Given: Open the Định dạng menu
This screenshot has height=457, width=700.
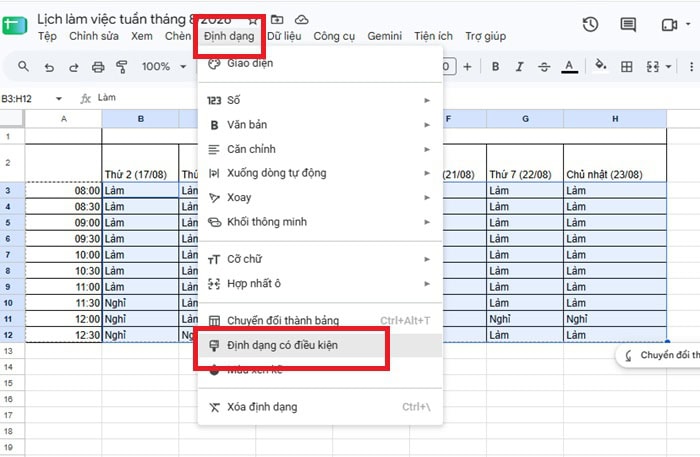Looking at the screenshot, I should [x=229, y=36].
